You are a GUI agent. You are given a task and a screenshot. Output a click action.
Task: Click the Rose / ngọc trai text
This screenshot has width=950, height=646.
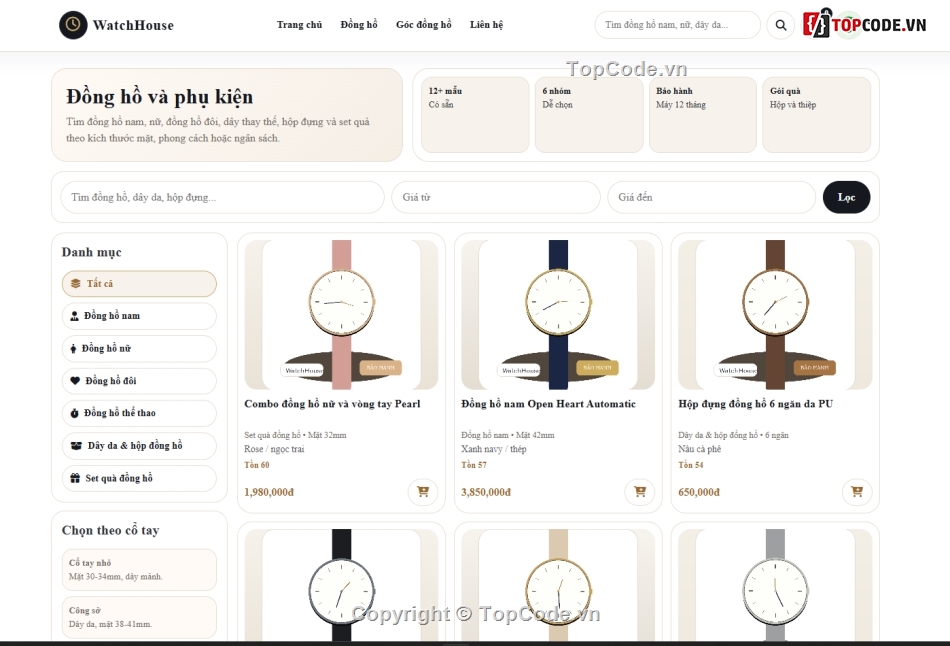pyautogui.click(x=274, y=449)
